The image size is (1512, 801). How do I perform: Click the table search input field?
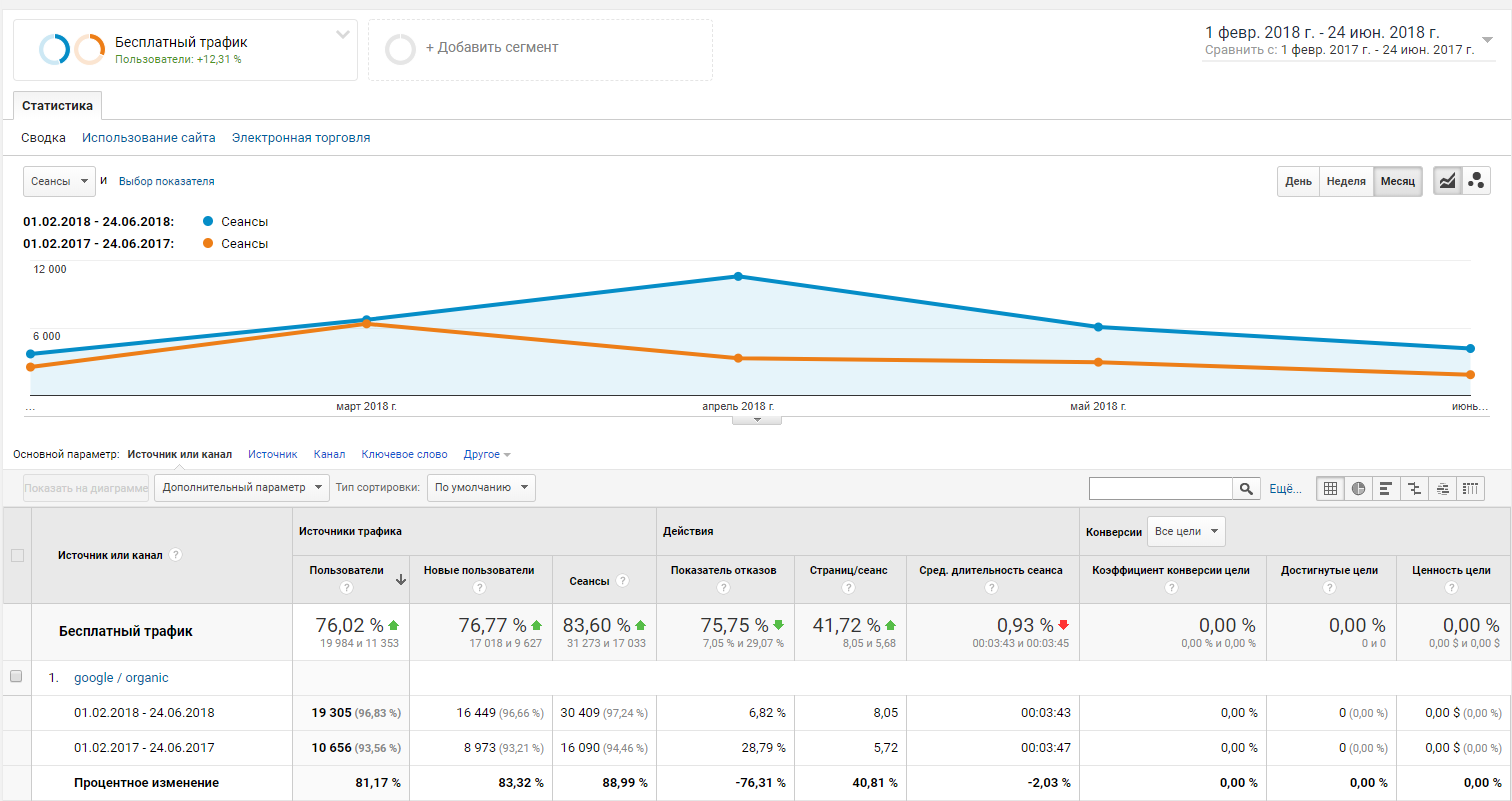(1160, 488)
